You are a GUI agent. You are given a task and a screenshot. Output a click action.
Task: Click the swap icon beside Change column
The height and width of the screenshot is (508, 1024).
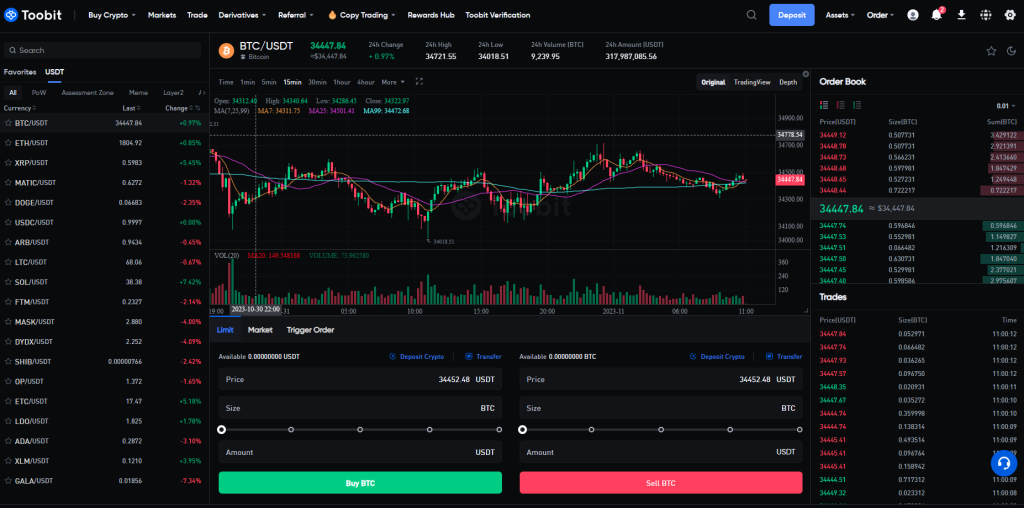(197, 108)
